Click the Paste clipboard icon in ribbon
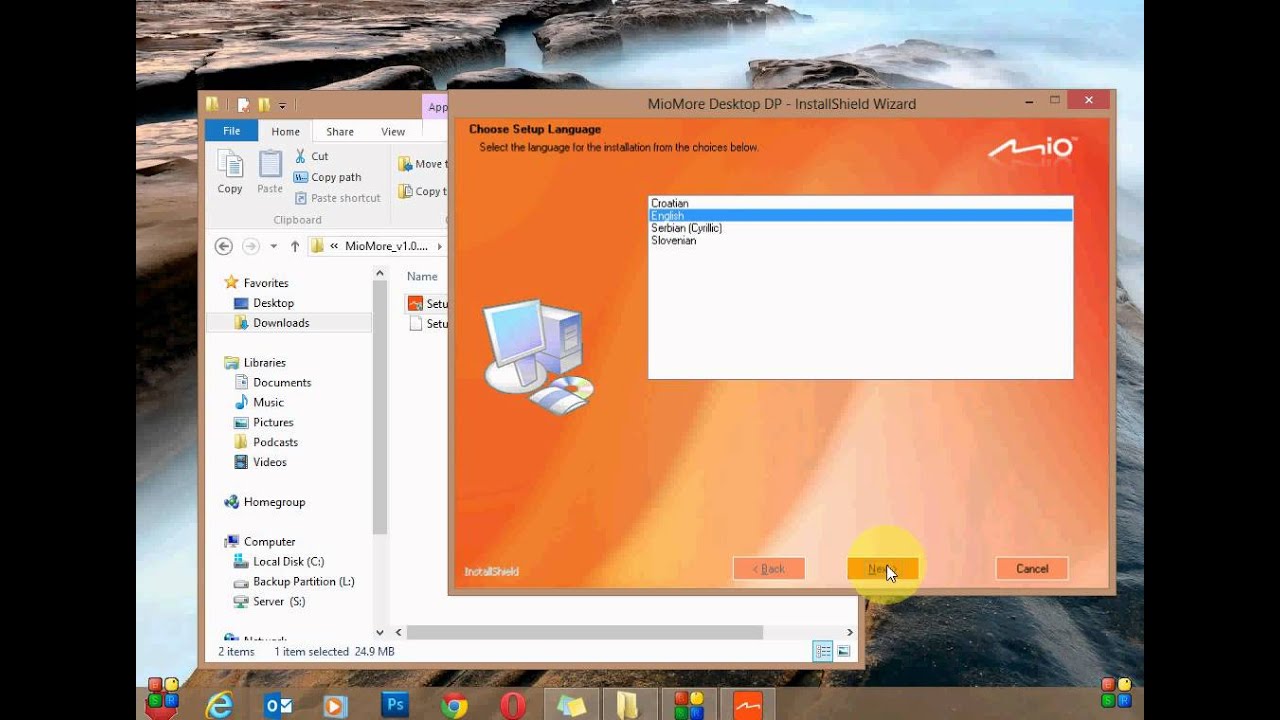This screenshot has height=720, width=1280. [x=270, y=171]
